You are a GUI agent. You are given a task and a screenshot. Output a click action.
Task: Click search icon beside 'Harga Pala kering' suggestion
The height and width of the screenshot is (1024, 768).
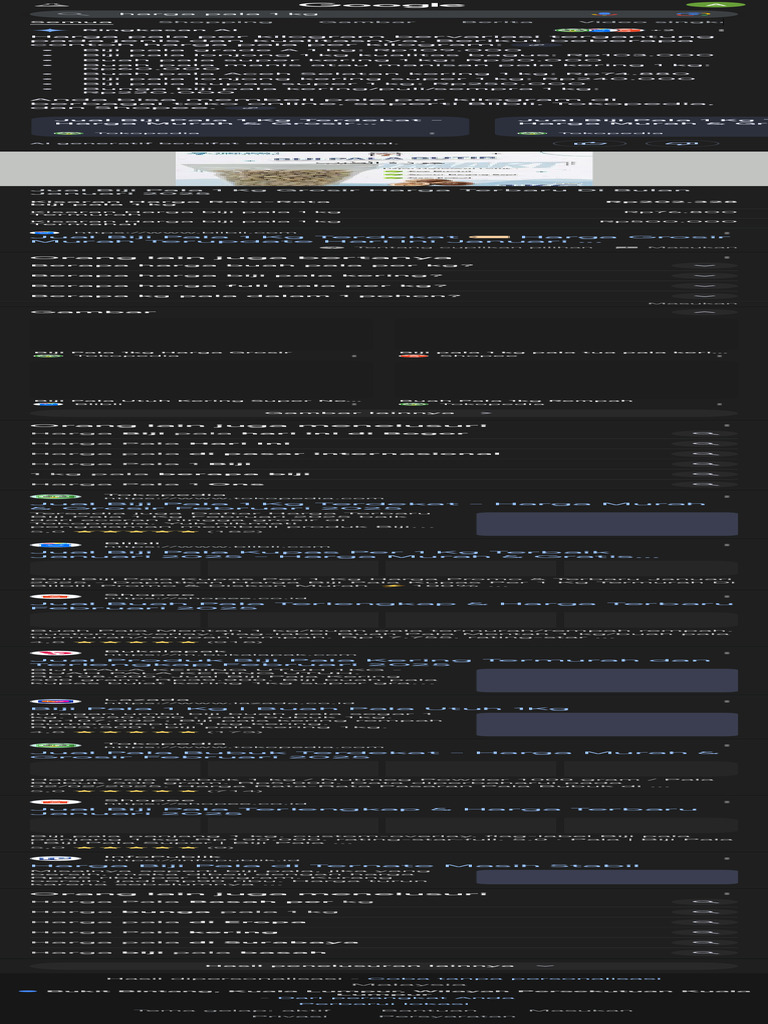(704, 932)
